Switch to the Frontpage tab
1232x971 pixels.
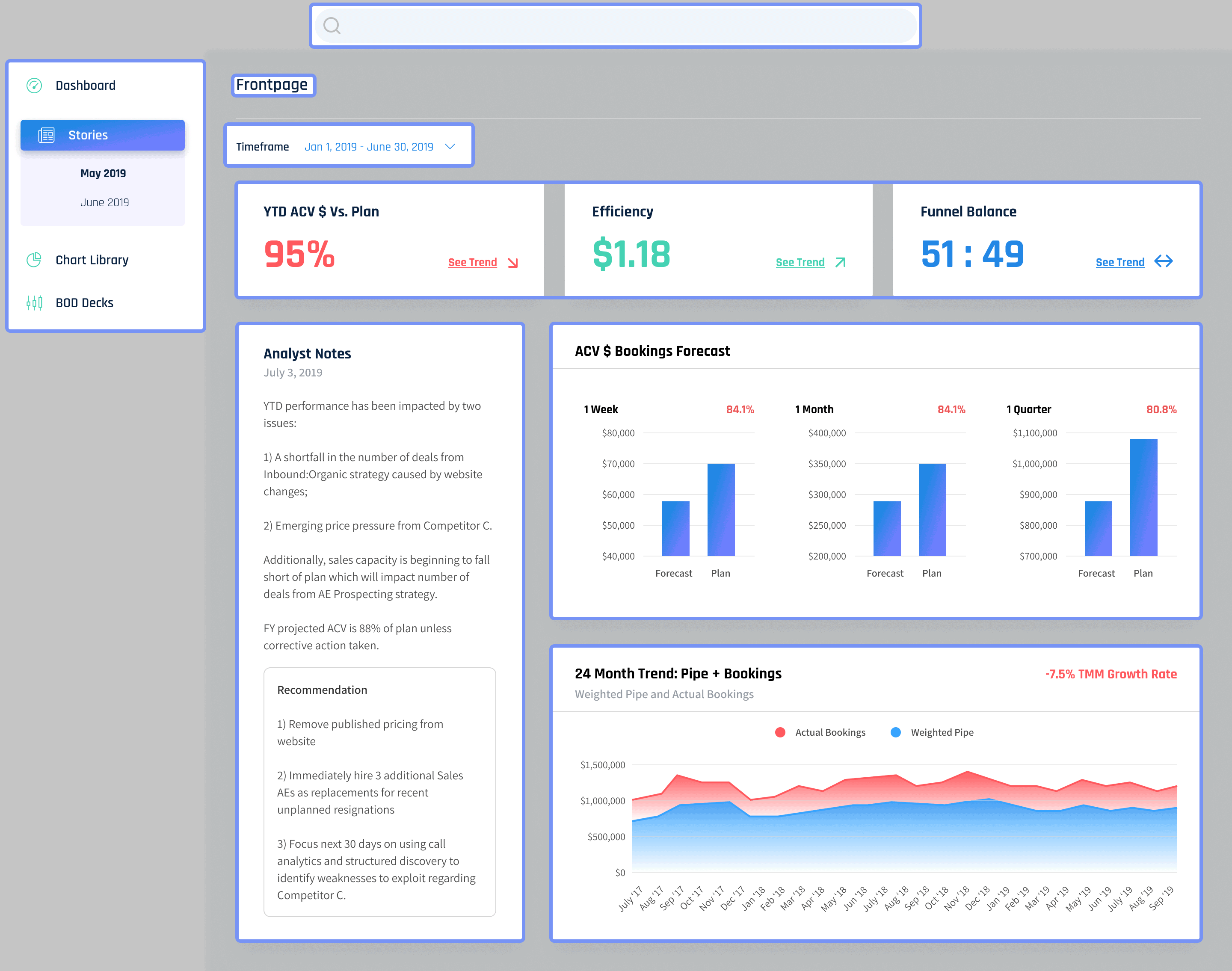click(x=273, y=85)
